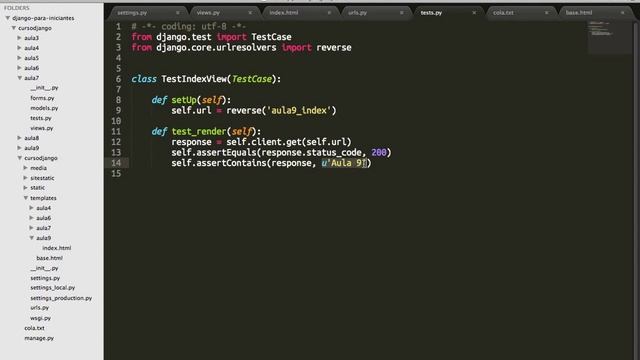Click line number 14 in the gutter
This screenshot has height=360, width=640.
pyautogui.click(x=116, y=163)
